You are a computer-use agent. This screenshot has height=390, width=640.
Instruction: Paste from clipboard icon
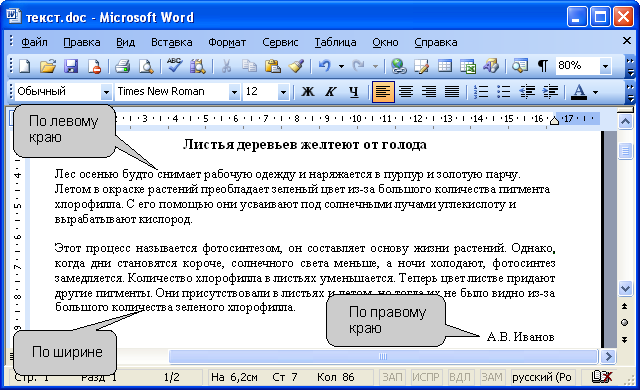coord(272,66)
